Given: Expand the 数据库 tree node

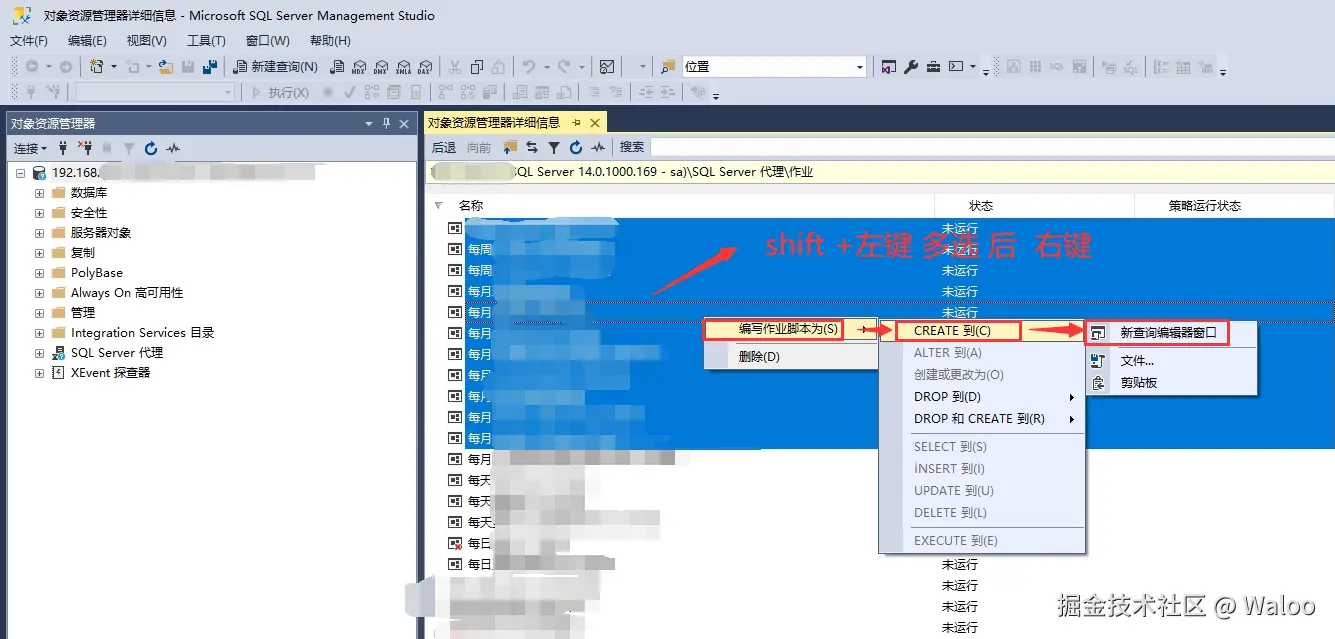Looking at the screenshot, I should click(x=39, y=192).
